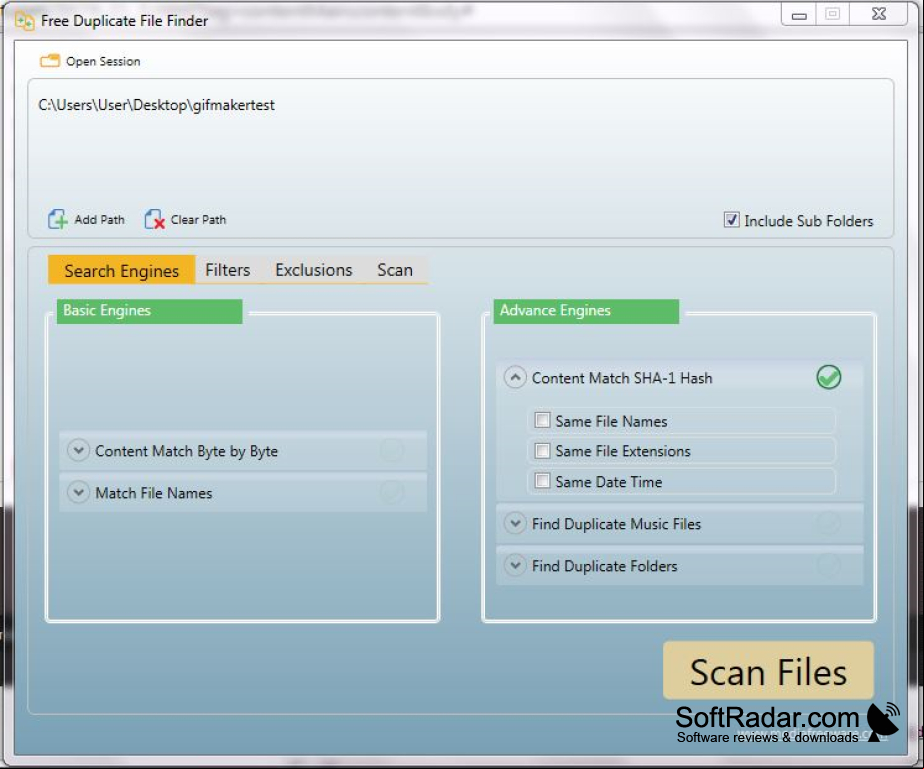924x769 pixels.
Task: Select the Match File Names engine indicator
Action: click(391, 492)
